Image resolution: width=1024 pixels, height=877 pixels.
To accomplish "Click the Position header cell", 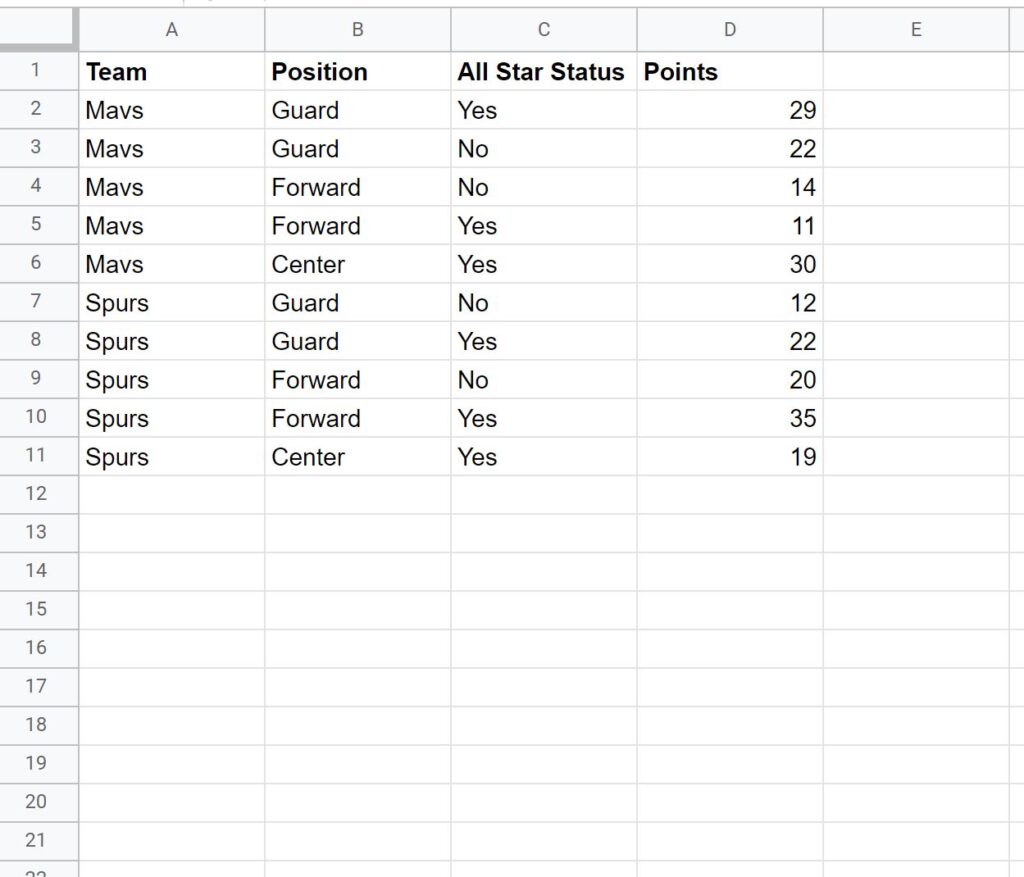I will [x=357, y=71].
